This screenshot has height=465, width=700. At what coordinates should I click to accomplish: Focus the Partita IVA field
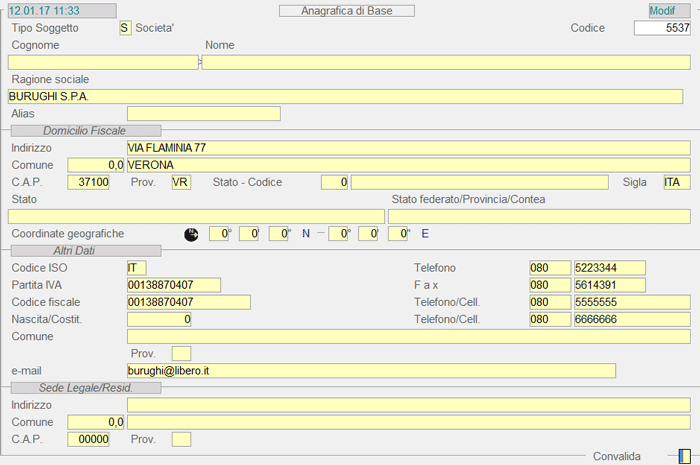(x=174, y=285)
